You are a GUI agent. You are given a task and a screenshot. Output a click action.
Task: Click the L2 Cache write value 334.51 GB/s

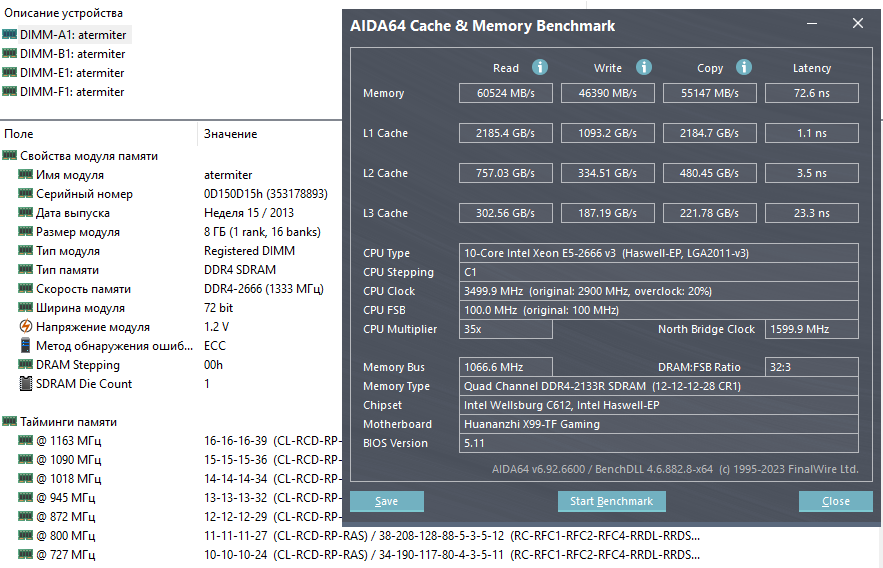(x=608, y=173)
